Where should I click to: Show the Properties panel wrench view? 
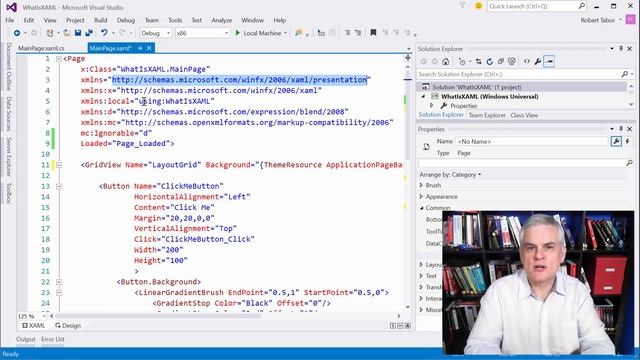[616, 141]
